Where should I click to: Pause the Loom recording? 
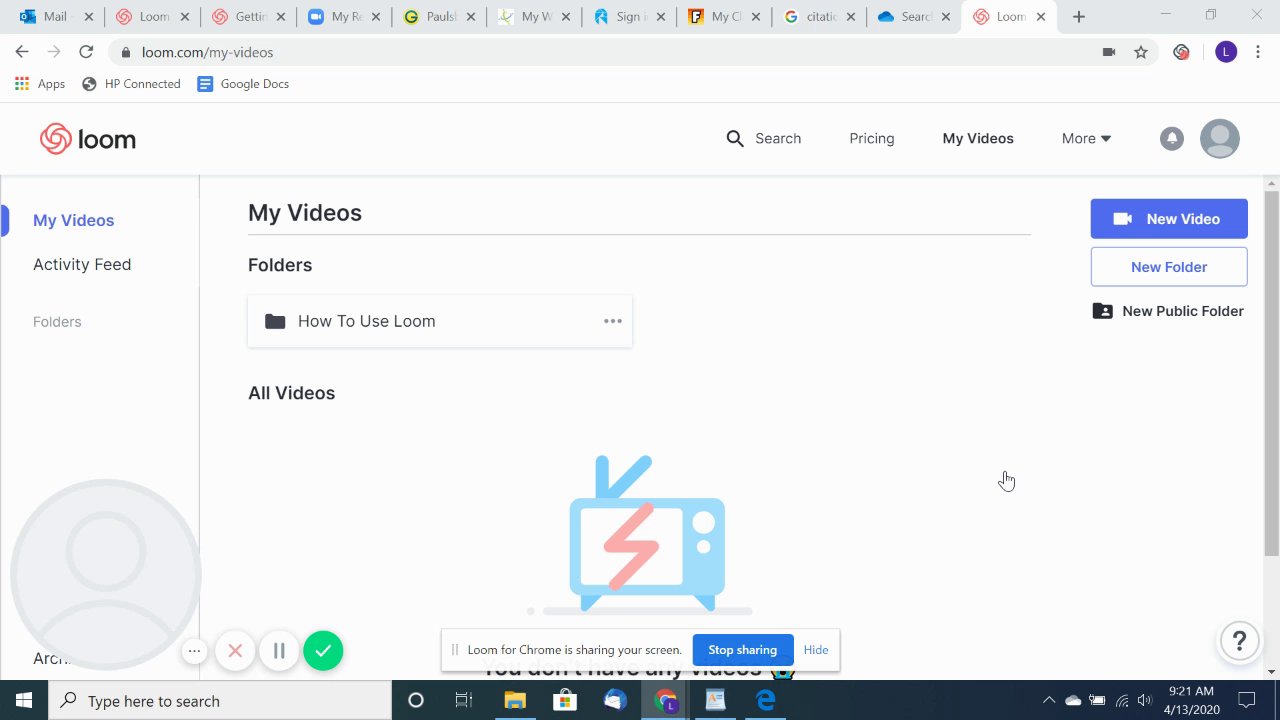coord(279,651)
